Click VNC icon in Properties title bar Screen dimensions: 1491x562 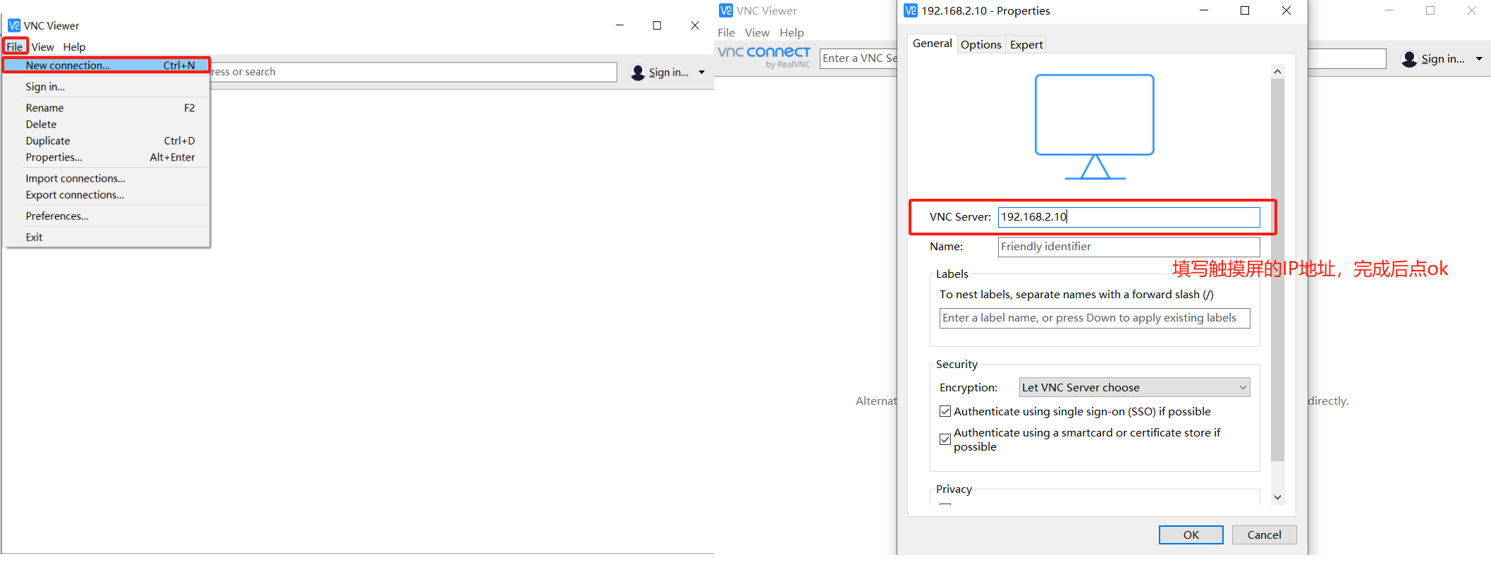pyautogui.click(x=910, y=11)
